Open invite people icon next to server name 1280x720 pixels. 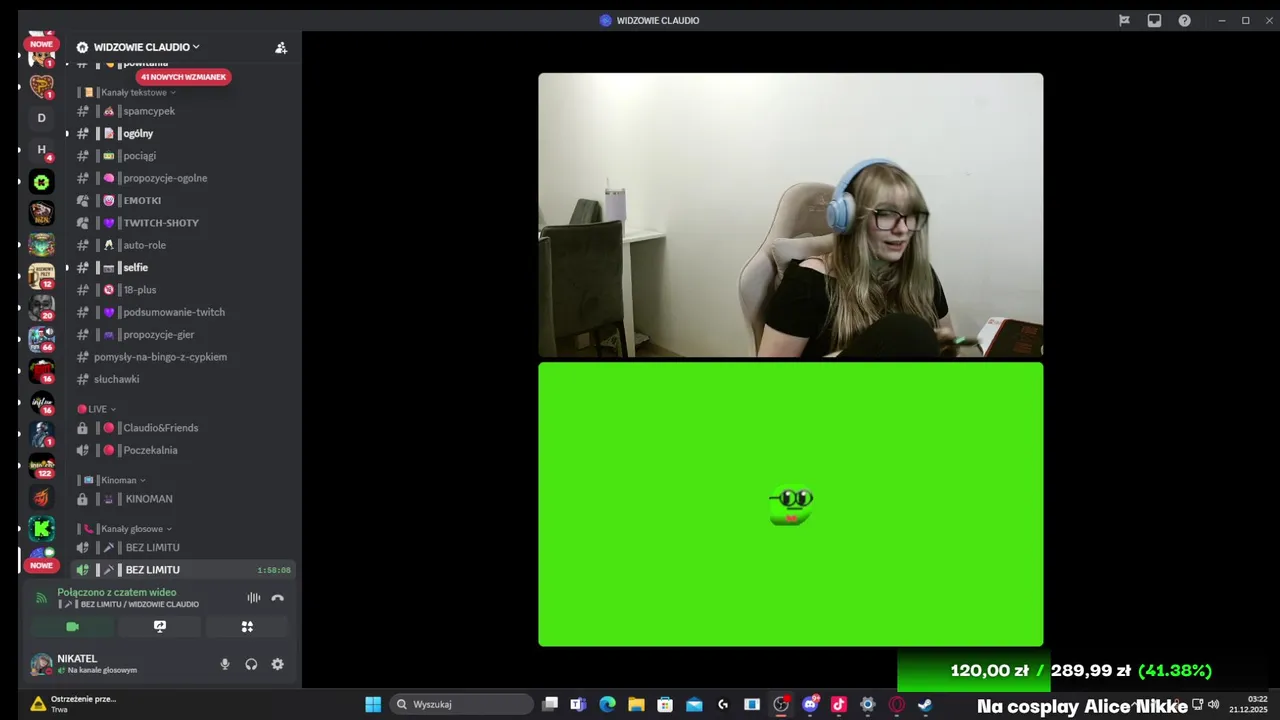(281, 47)
